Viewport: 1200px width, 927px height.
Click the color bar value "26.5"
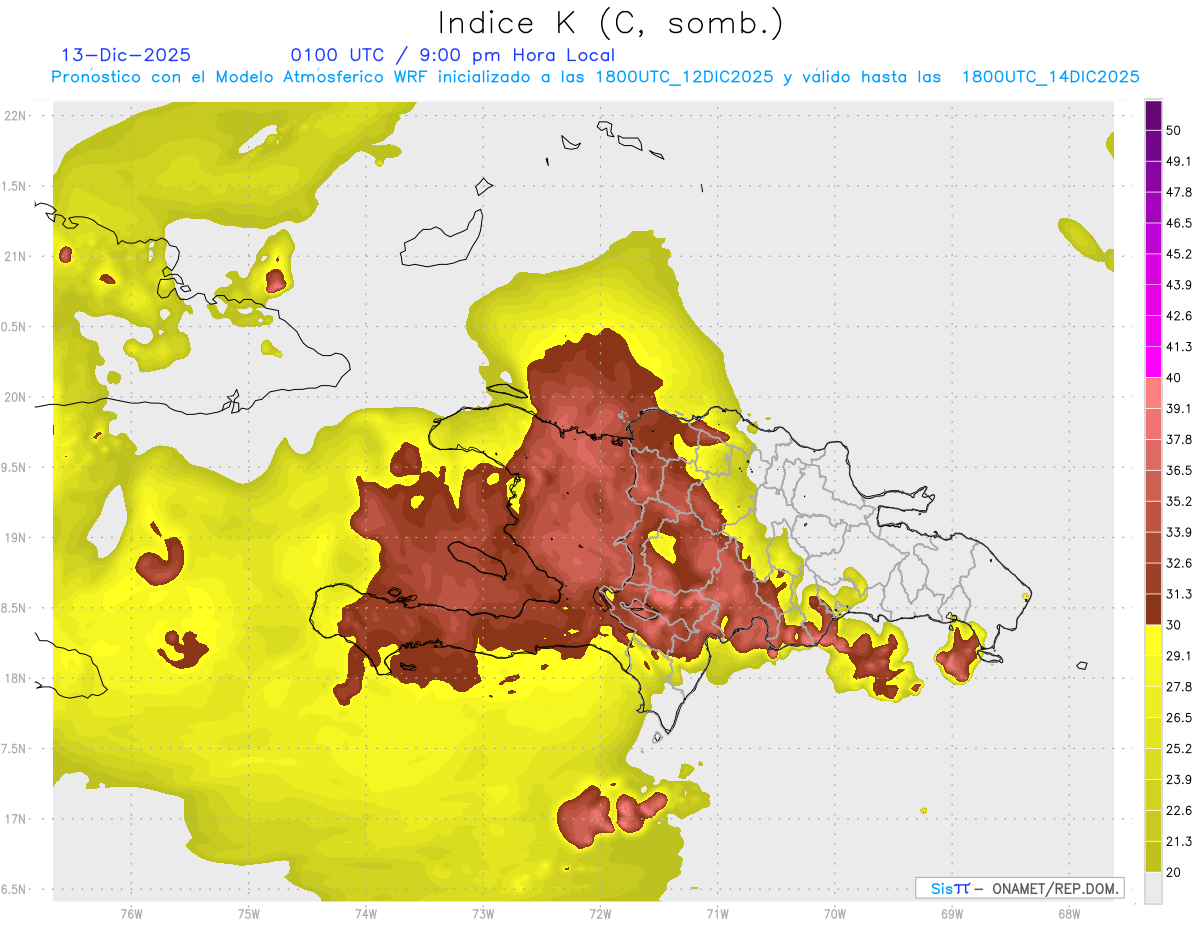pos(1179,718)
